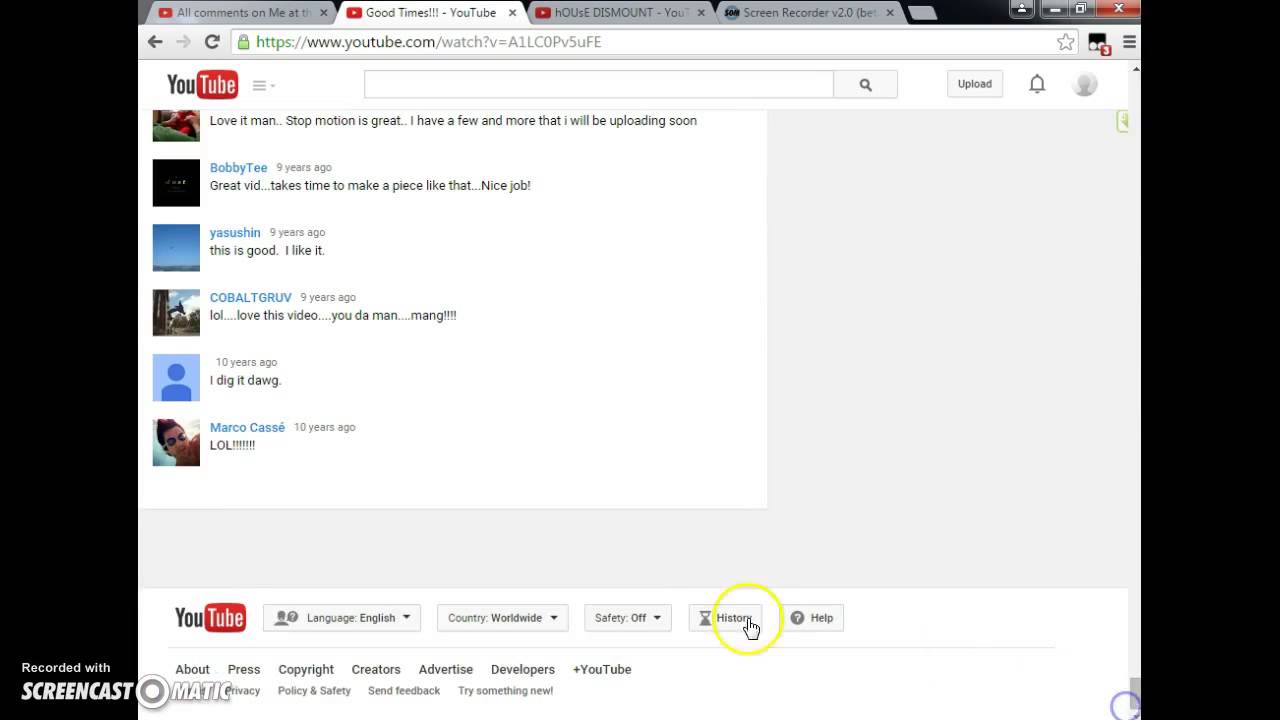The width and height of the screenshot is (1280, 720).
Task: Open Marco Cassé username link
Action: pyautogui.click(x=247, y=428)
